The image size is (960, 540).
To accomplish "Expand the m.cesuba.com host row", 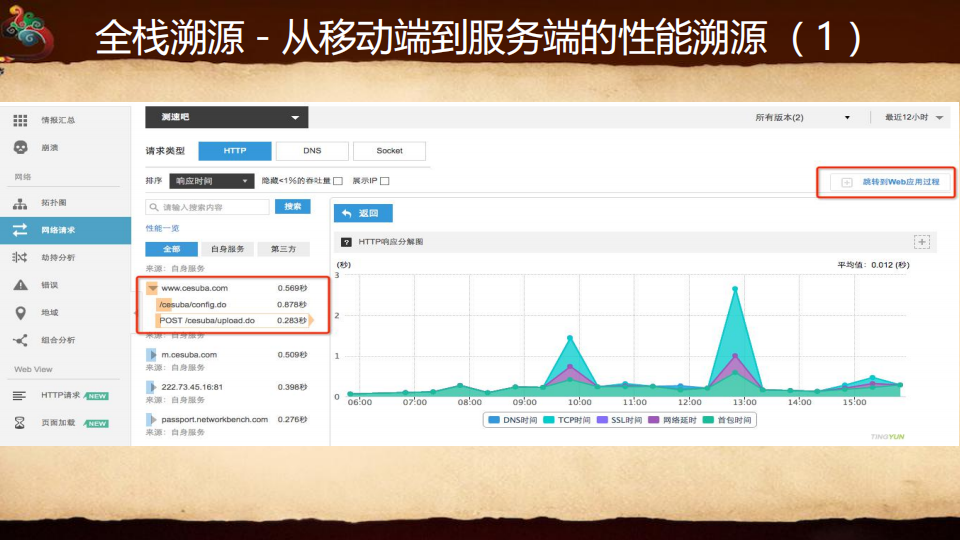I will coord(151,354).
